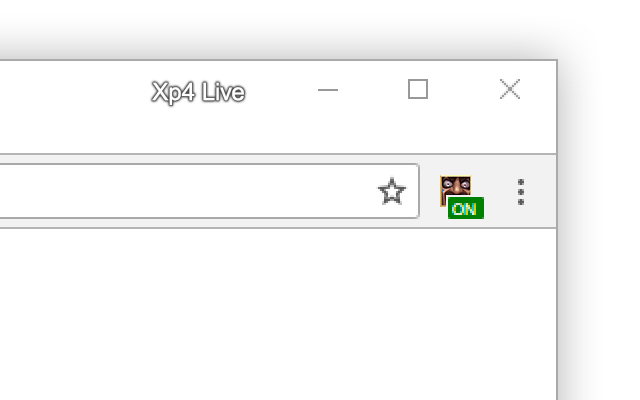Focus the address bar field

click(209, 191)
